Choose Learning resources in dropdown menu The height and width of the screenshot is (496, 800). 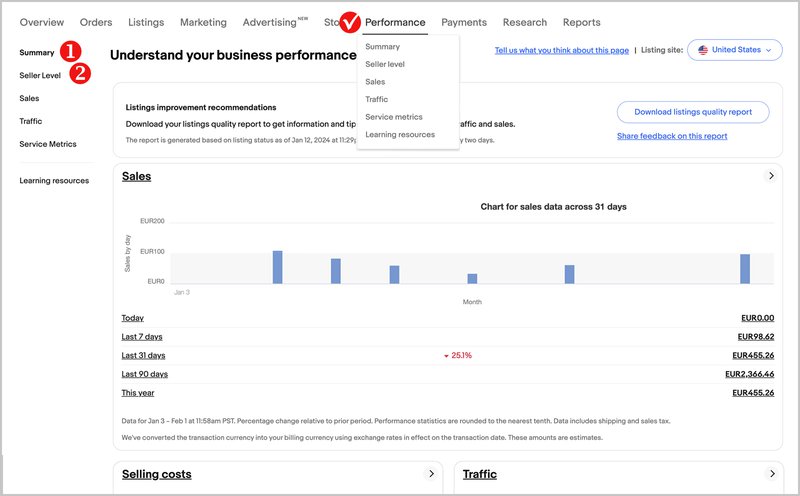tap(400, 135)
